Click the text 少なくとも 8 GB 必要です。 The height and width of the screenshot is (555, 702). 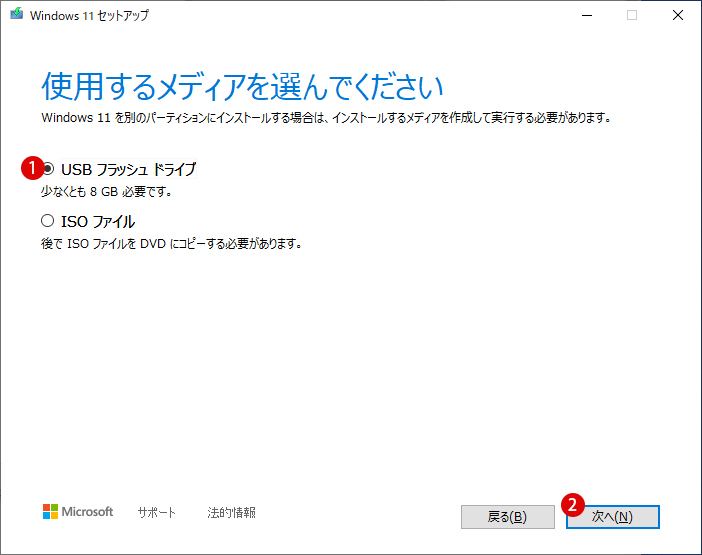coord(107,192)
